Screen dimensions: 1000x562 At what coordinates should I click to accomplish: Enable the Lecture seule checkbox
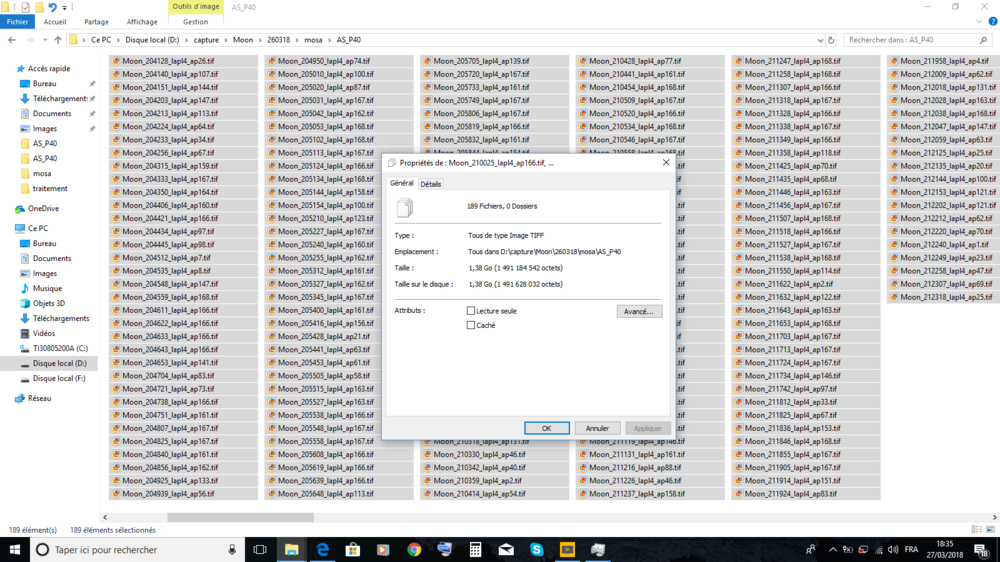pyautogui.click(x=471, y=311)
